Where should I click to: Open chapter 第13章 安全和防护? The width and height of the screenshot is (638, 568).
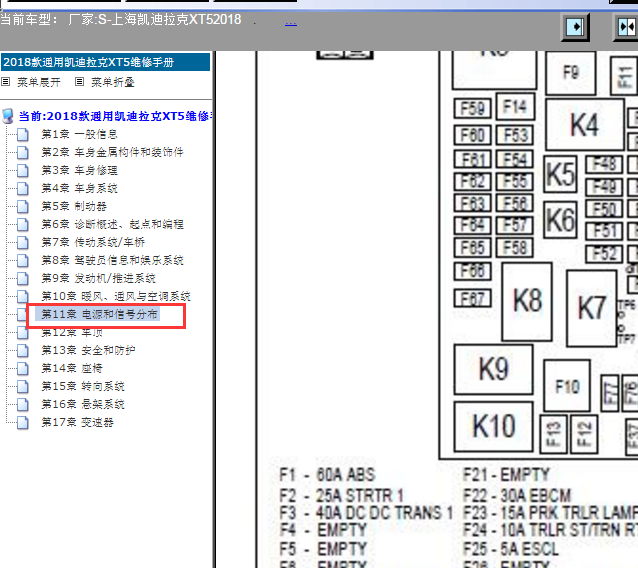click(88, 350)
